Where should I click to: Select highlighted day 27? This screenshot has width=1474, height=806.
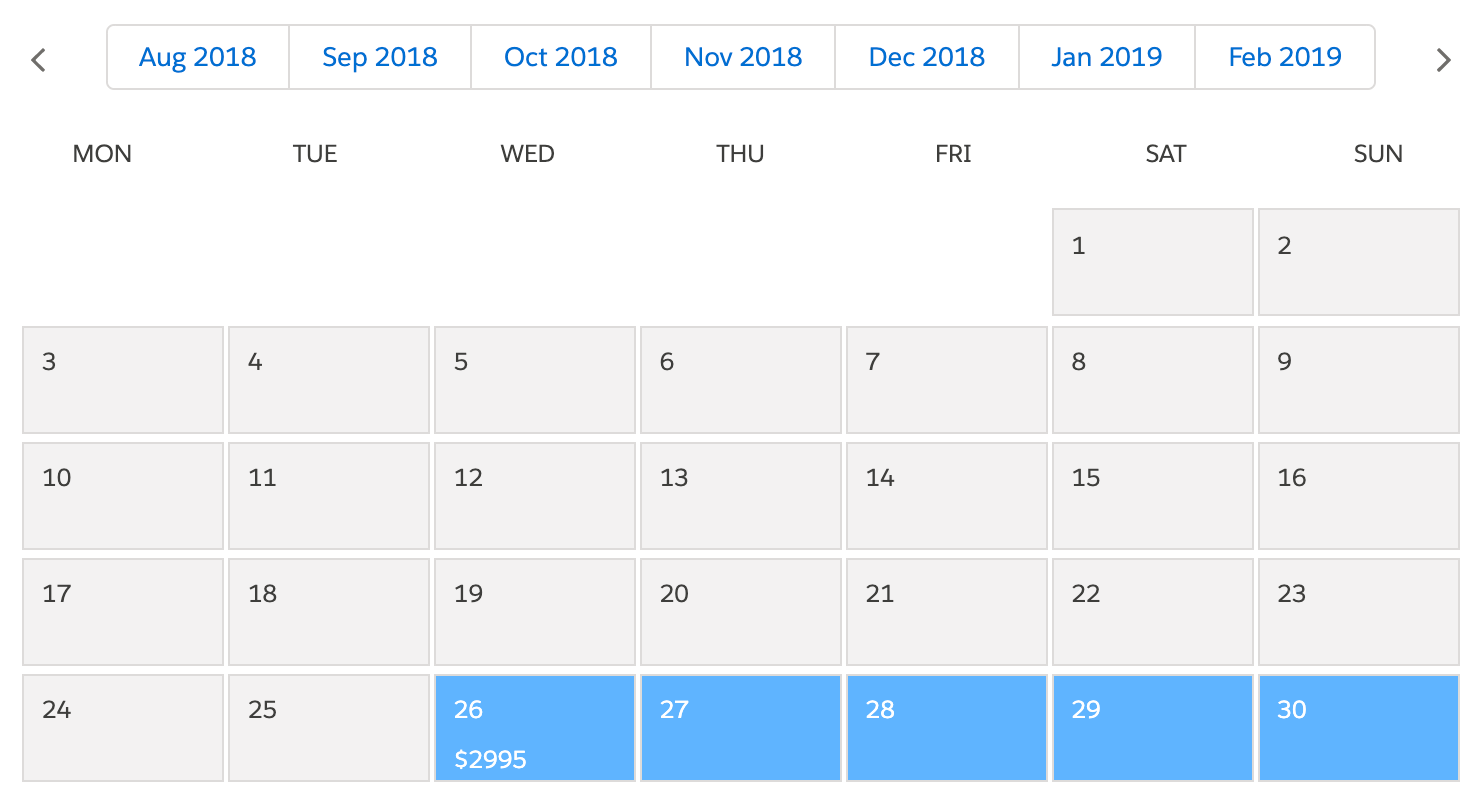(741, 728)
